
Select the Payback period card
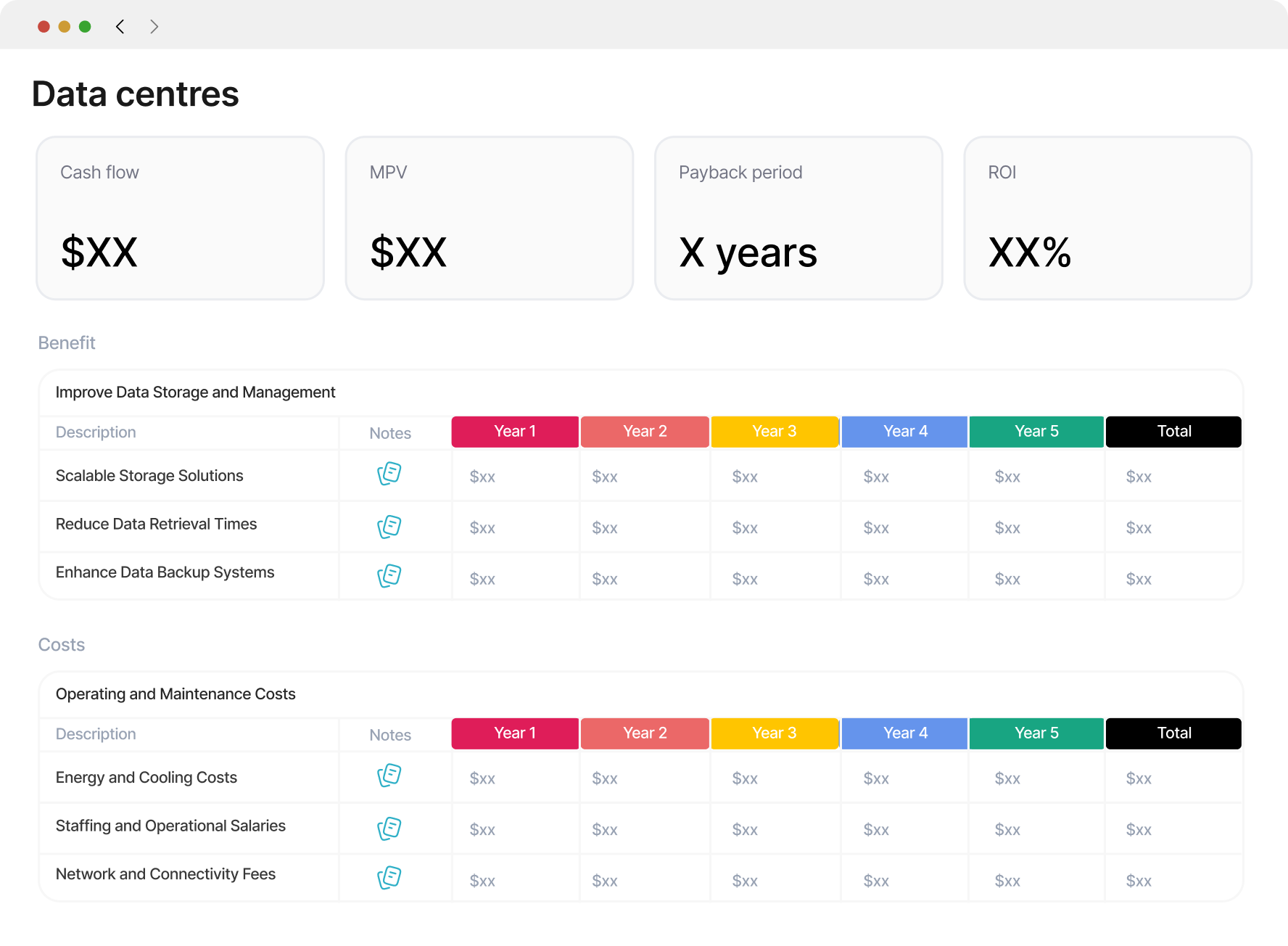click(x=798, y=218)
